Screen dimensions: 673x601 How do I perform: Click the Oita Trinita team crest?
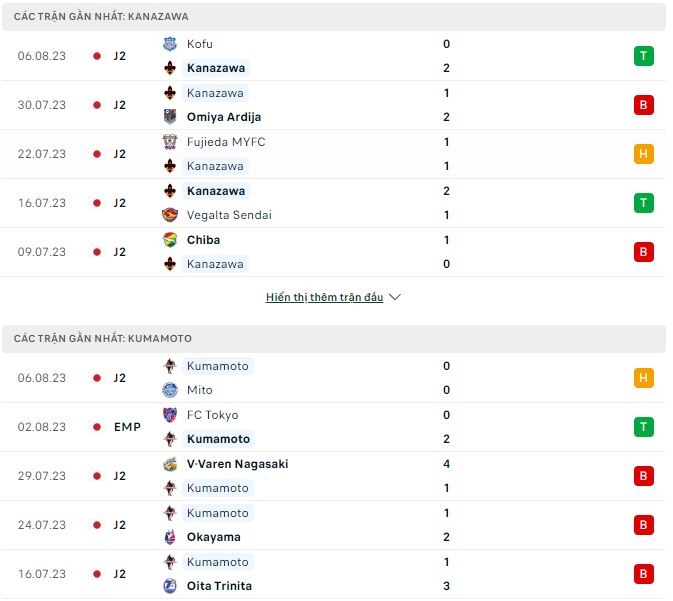pyautogui.click(x=170, y=586)
